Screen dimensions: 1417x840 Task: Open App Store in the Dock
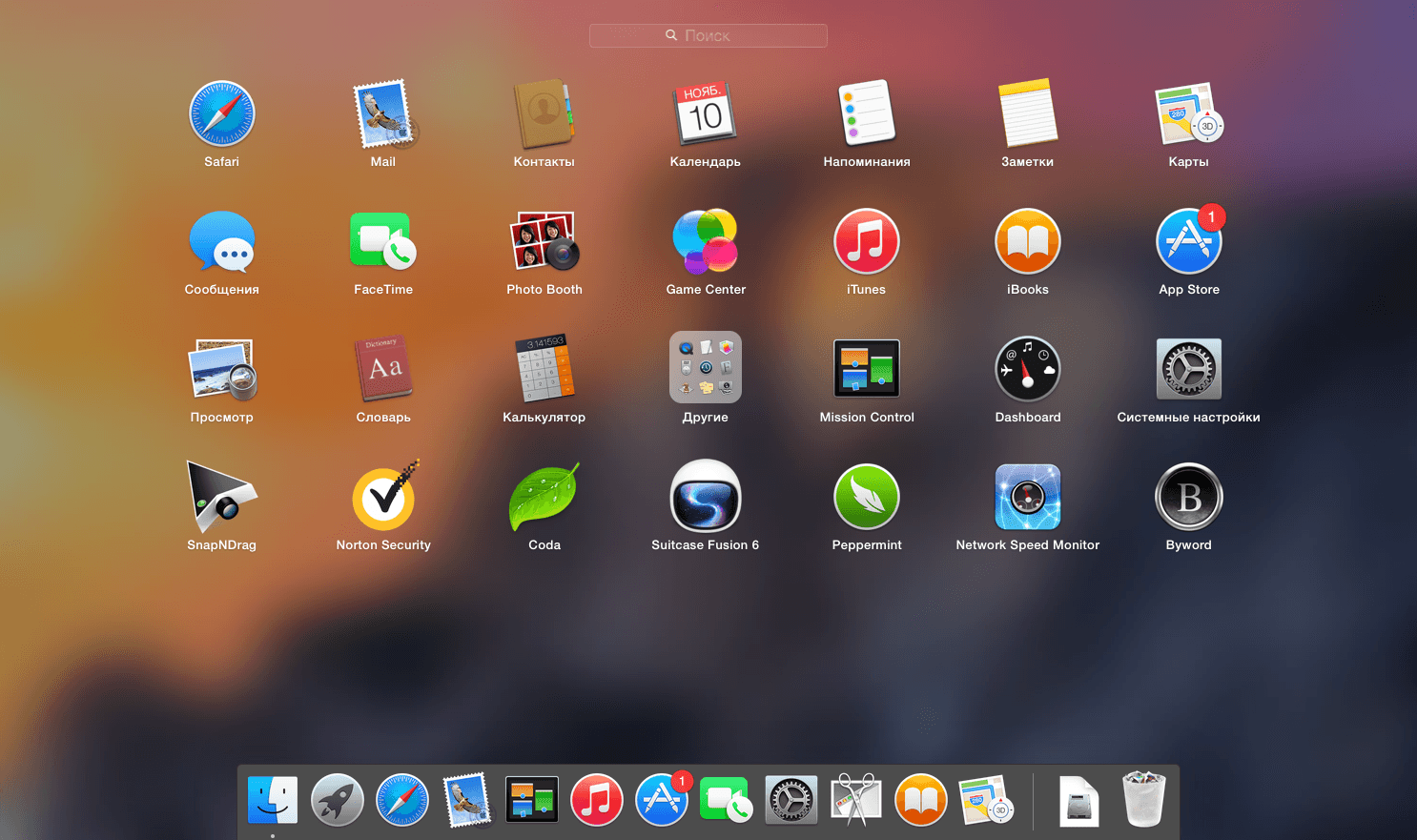point(662,799)
